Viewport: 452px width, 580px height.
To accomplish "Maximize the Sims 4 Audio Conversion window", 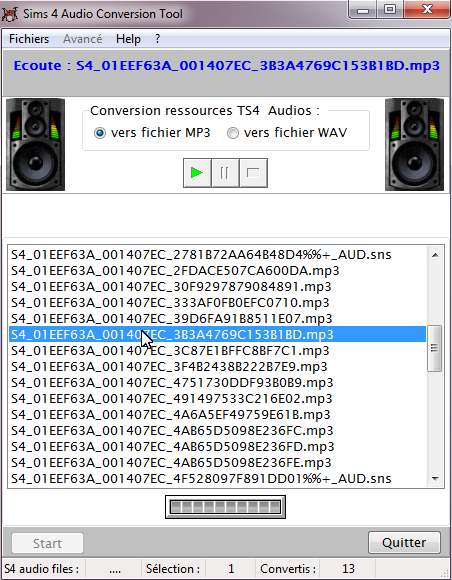I will pos(390,10).
